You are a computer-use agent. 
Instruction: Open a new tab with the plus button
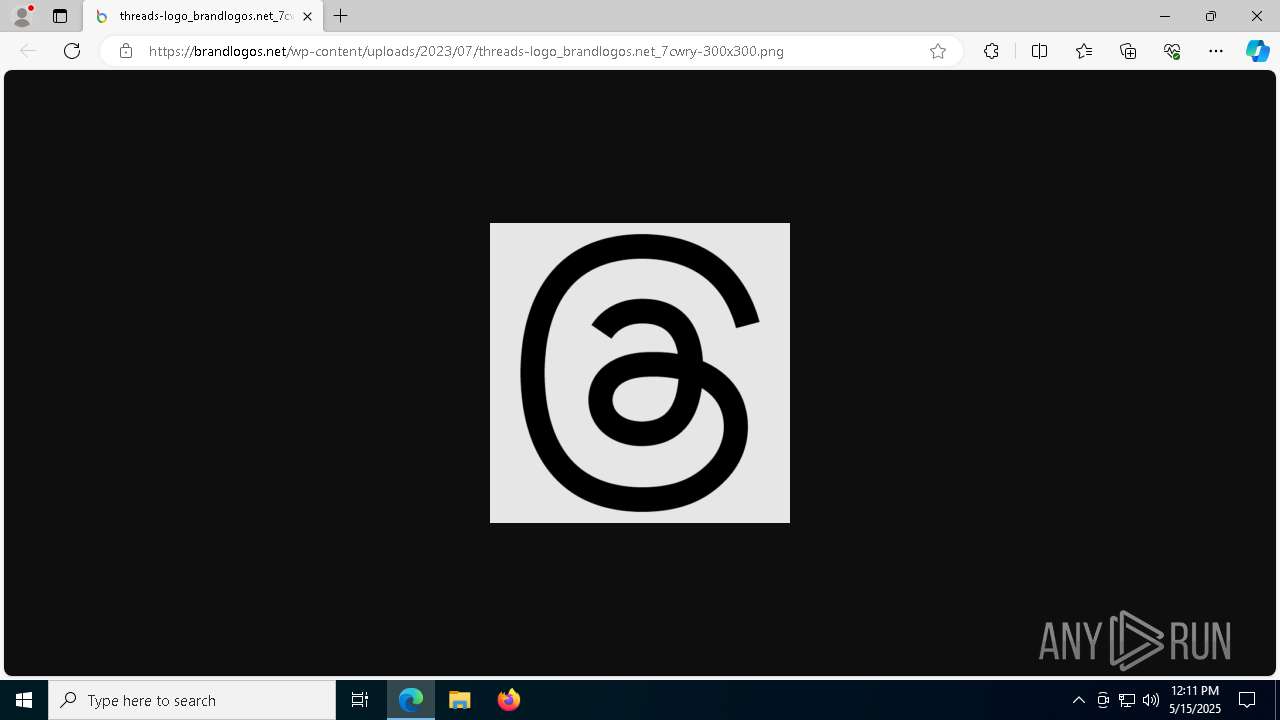pos(341,16)
